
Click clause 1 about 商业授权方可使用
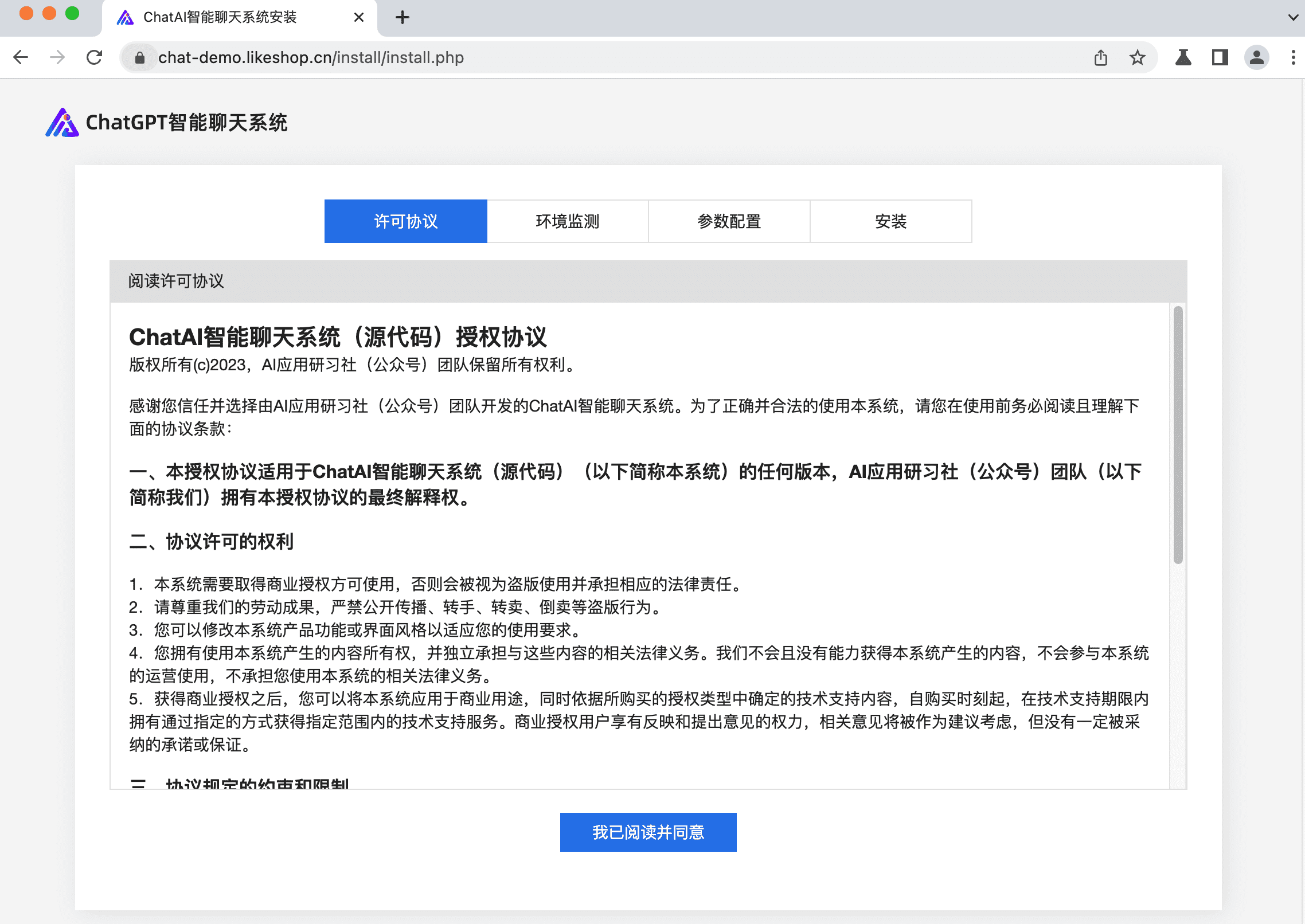click(x=436, y=584)
